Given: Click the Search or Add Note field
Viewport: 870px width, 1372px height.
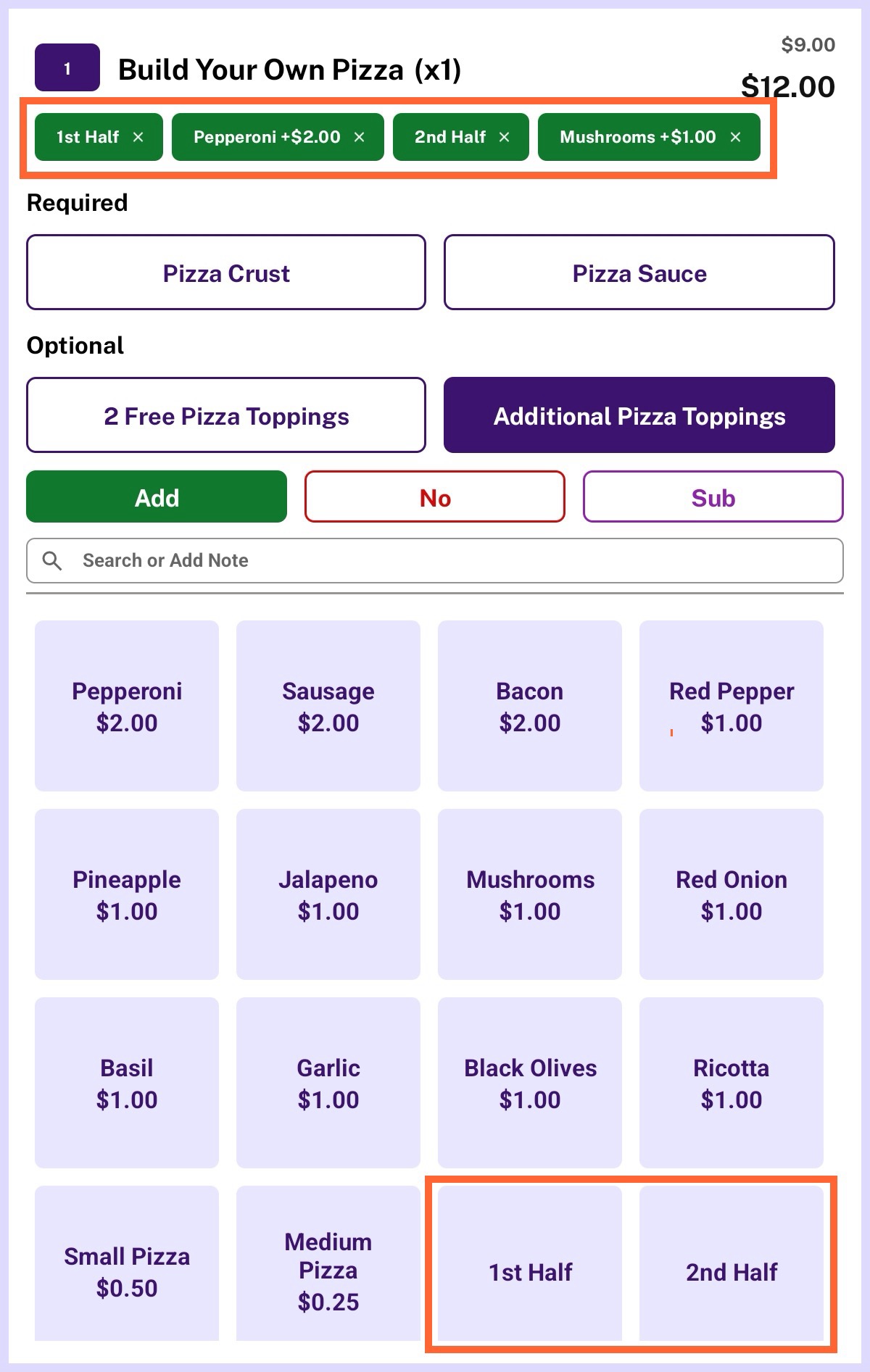Looking at the screenshot, I should (449, 560).
